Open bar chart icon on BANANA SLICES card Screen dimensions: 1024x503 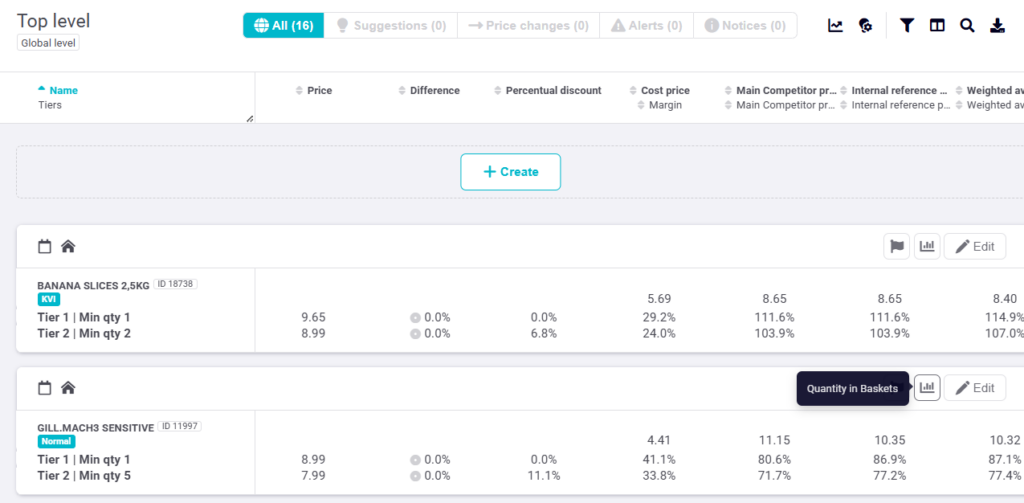927,246
